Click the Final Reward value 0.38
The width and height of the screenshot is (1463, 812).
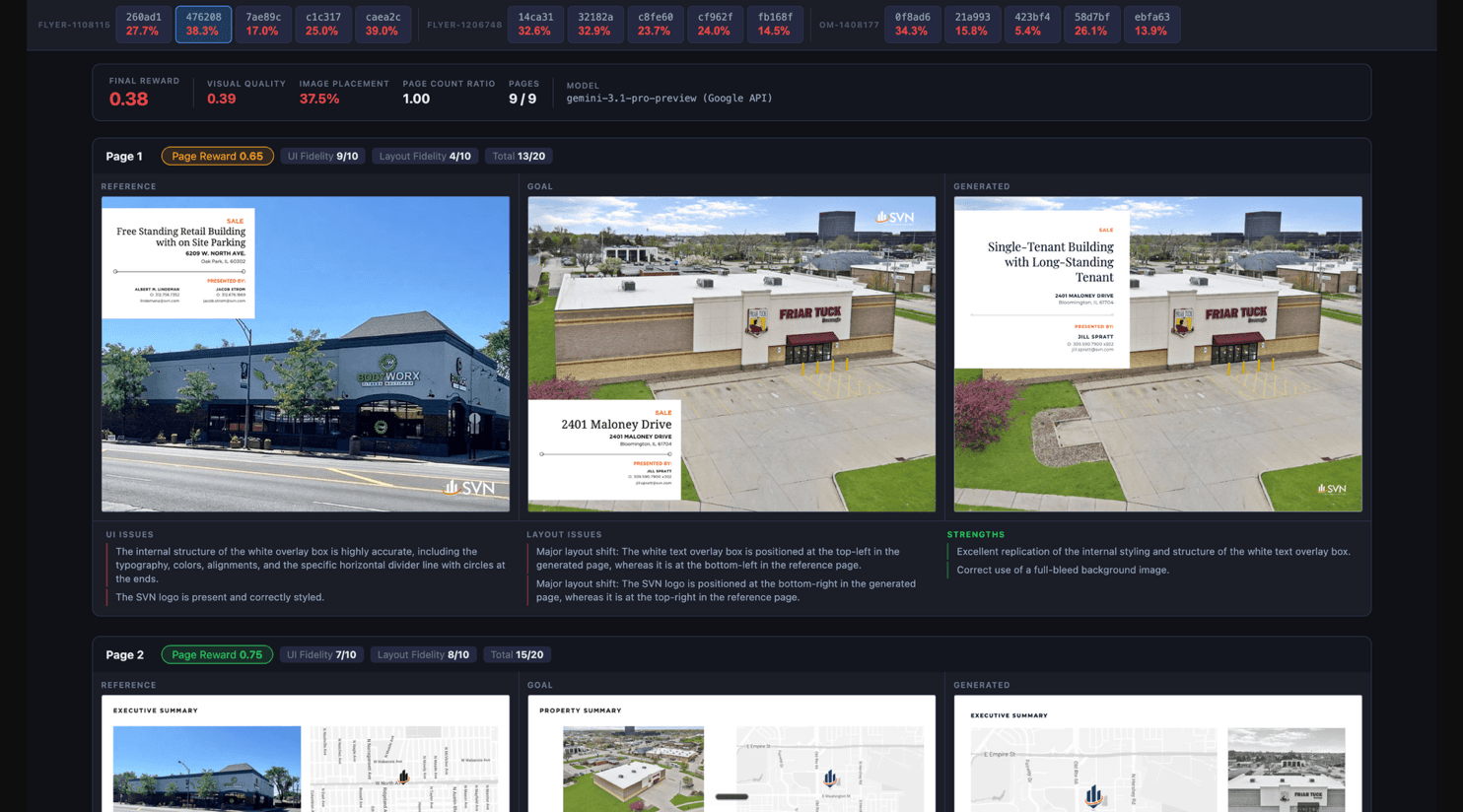pos(128,99)
